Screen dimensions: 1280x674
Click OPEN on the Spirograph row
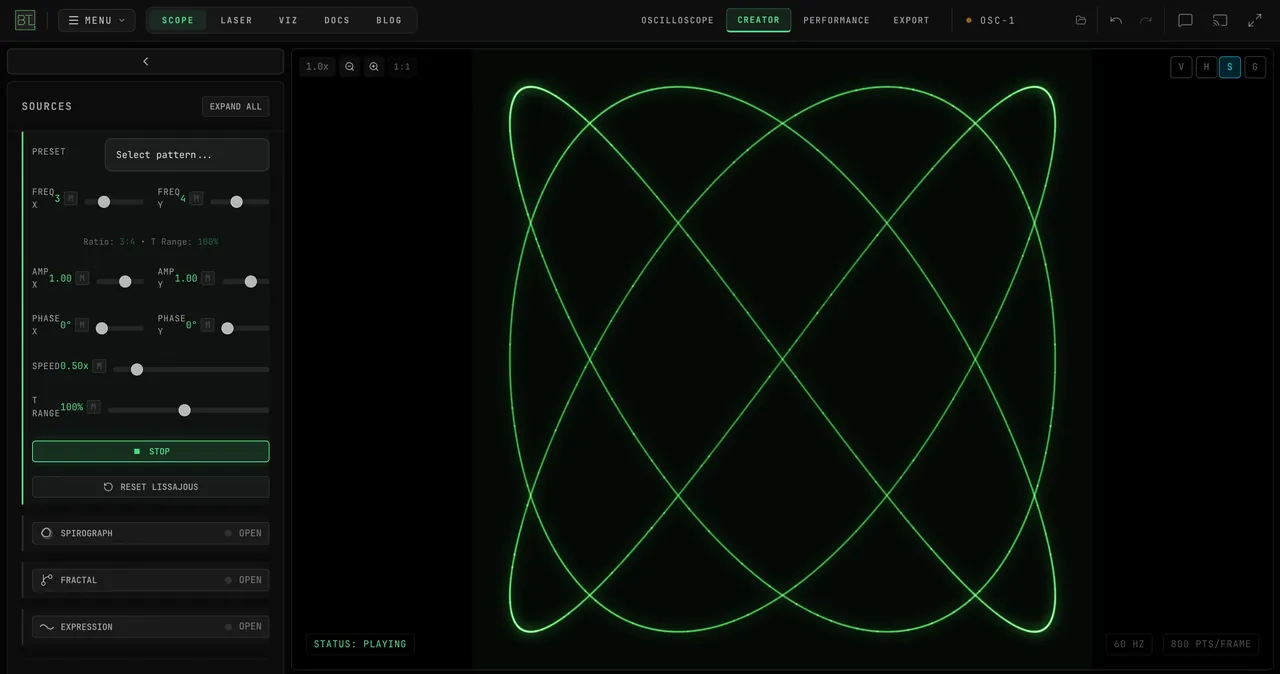point(250,533)
